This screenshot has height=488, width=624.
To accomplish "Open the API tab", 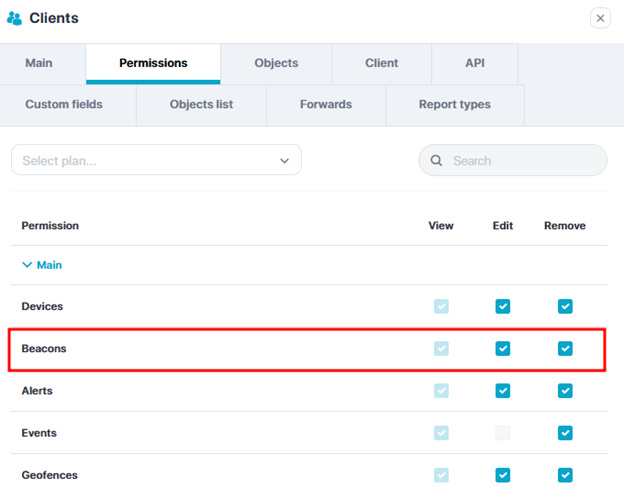I will (475, 63).
